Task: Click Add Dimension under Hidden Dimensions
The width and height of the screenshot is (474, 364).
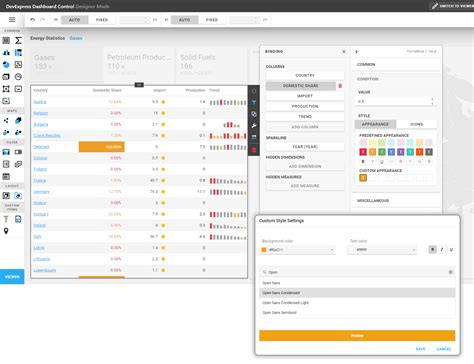Action: click(x=305, y=166)
